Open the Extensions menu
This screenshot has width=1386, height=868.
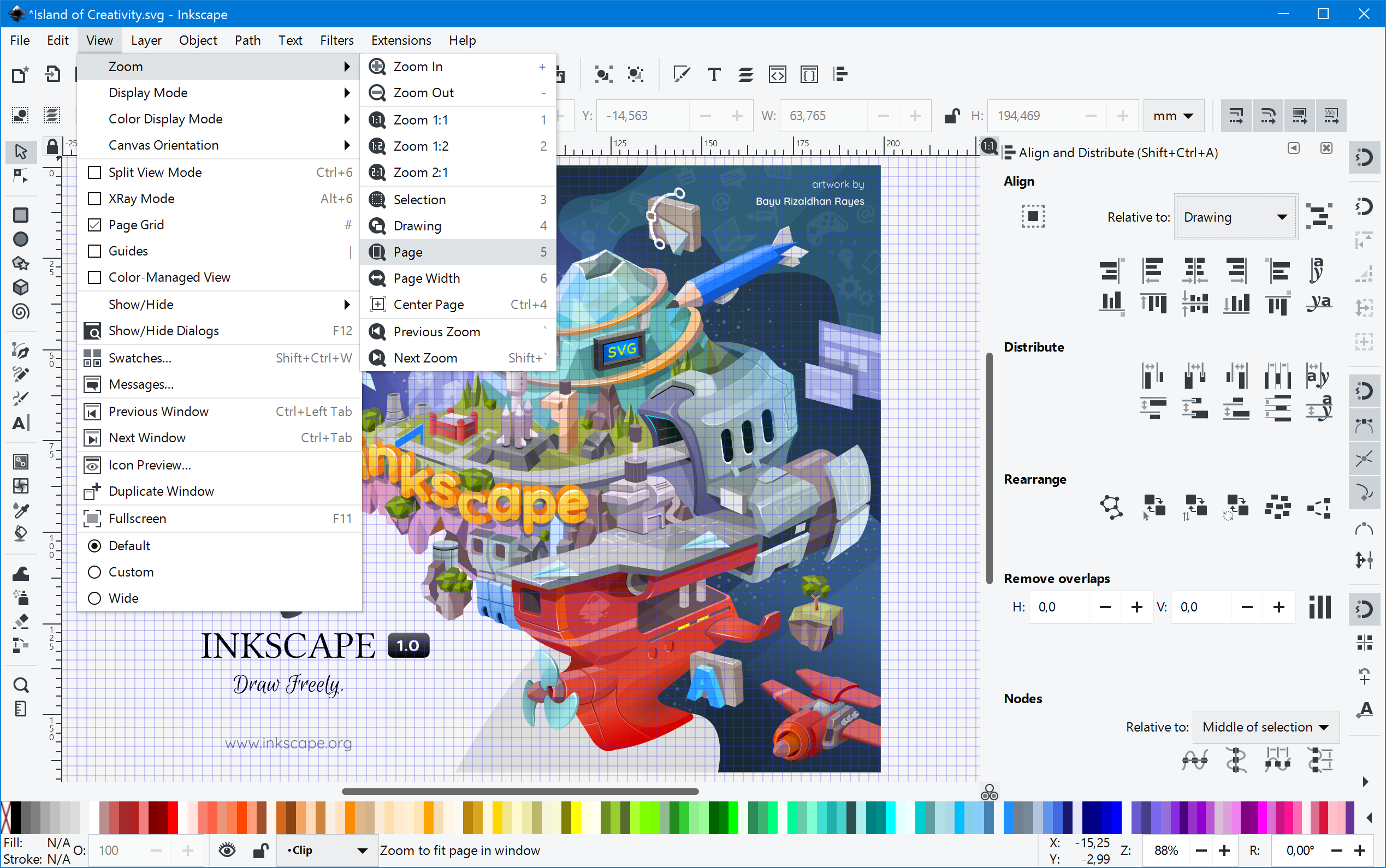400,40
